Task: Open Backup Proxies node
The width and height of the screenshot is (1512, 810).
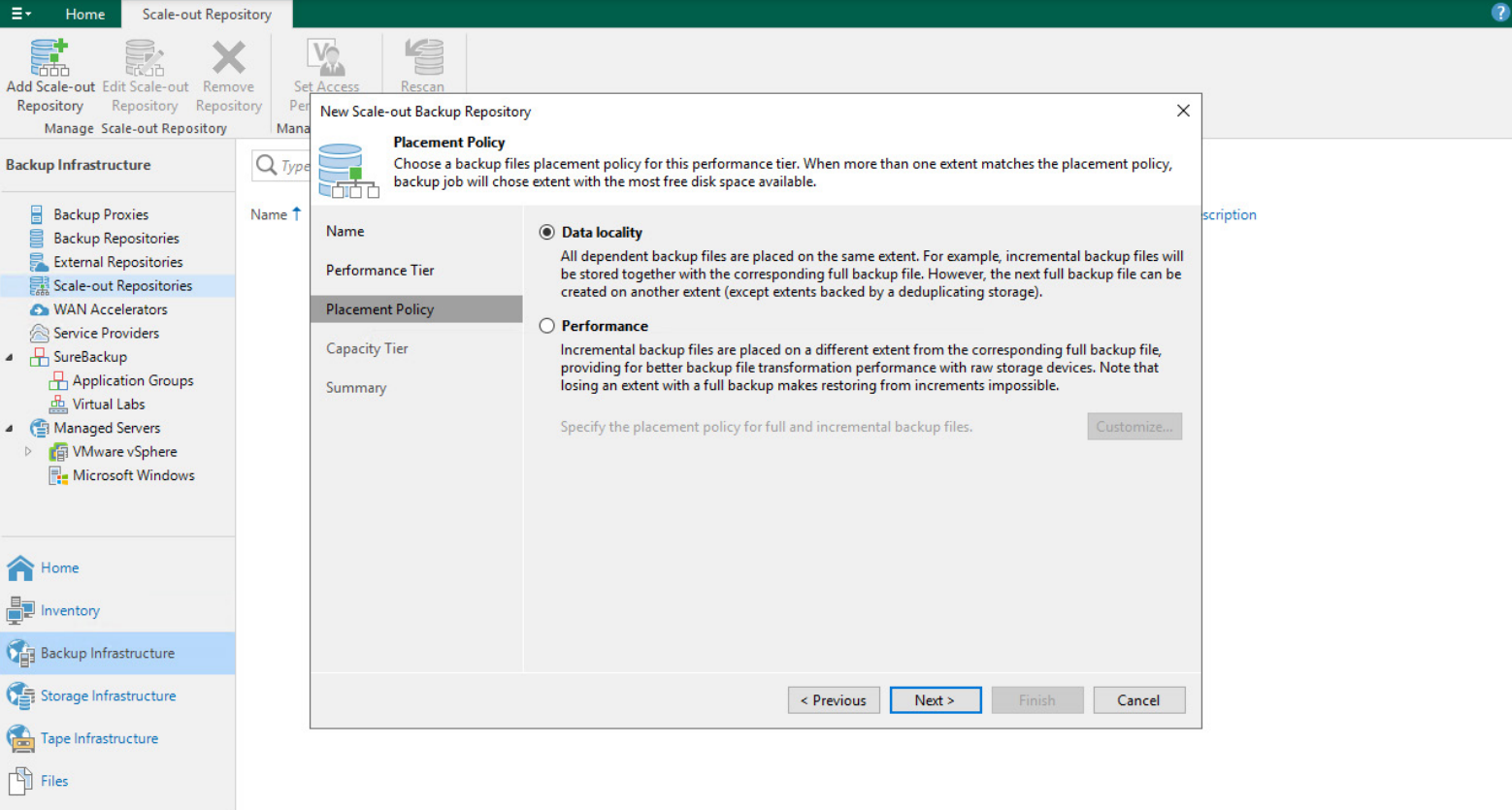Action: click(100, 214)
